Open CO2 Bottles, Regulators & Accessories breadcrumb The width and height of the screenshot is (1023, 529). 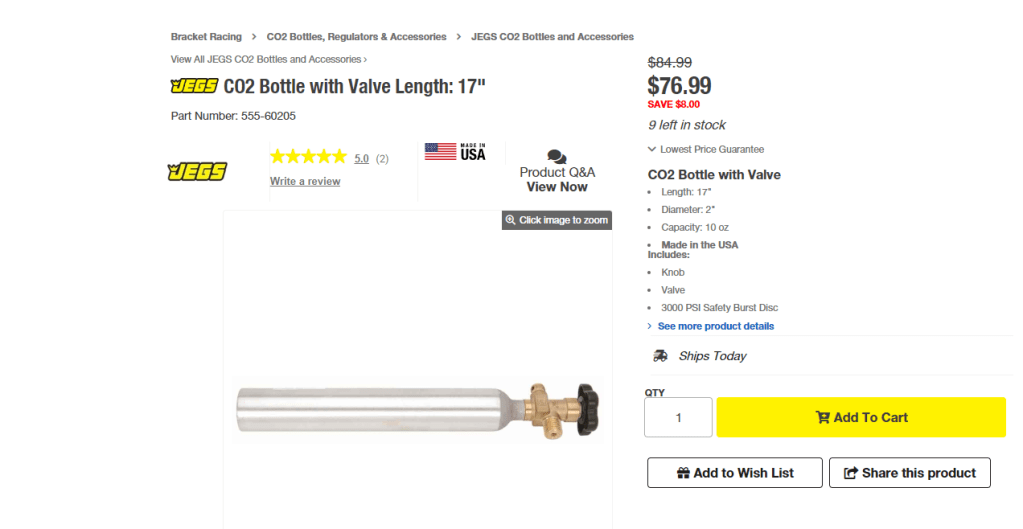click(356, 37)
